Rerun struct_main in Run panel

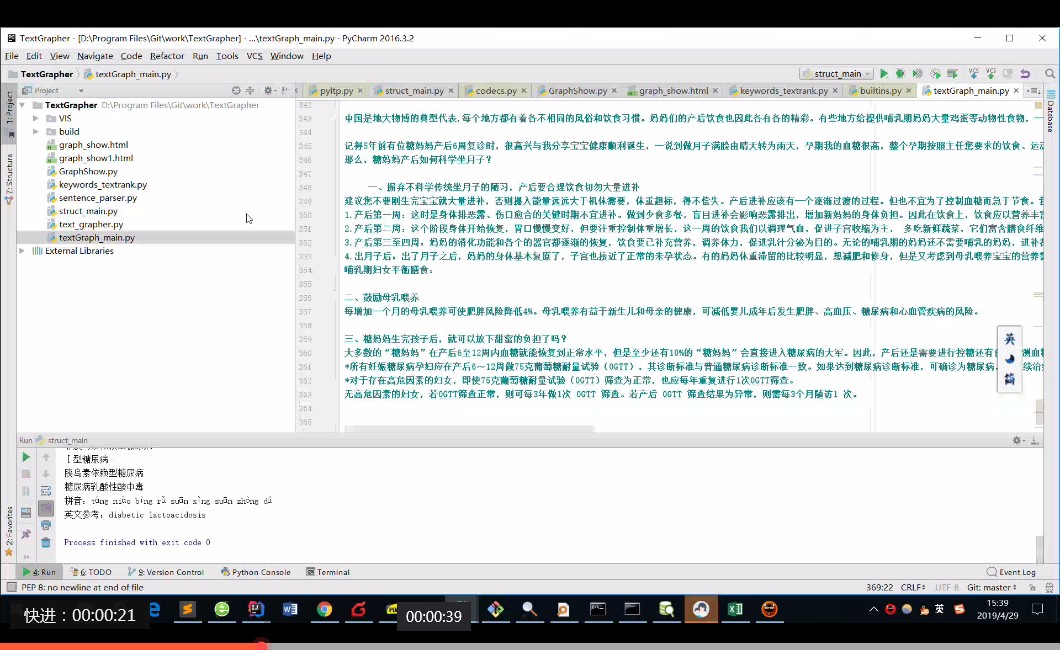[26, 457]
